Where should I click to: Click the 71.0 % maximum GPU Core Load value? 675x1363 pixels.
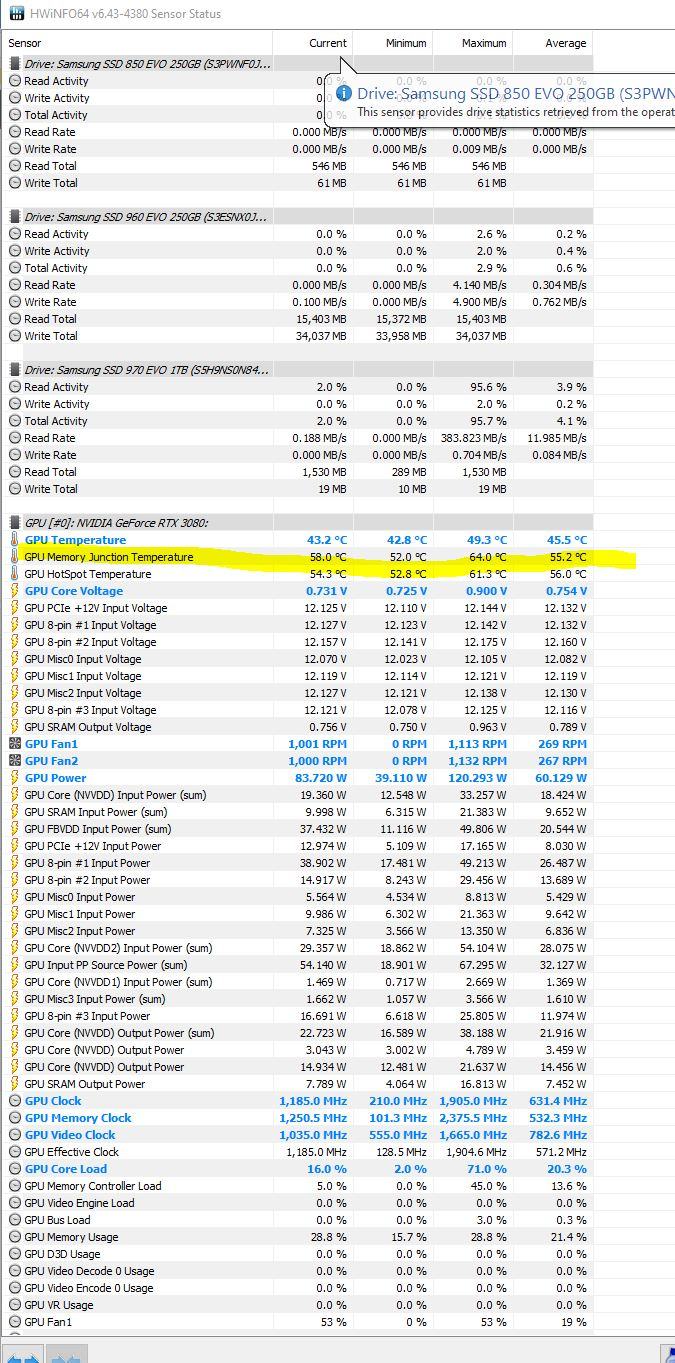(x=487, y=1169)
